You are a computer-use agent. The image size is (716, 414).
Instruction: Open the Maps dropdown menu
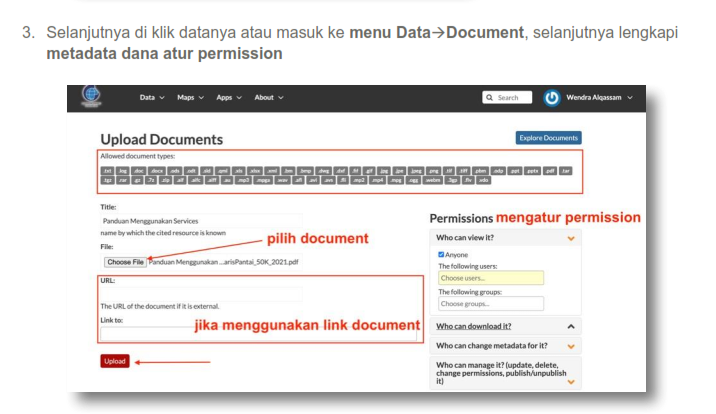[x=190, y=98]
